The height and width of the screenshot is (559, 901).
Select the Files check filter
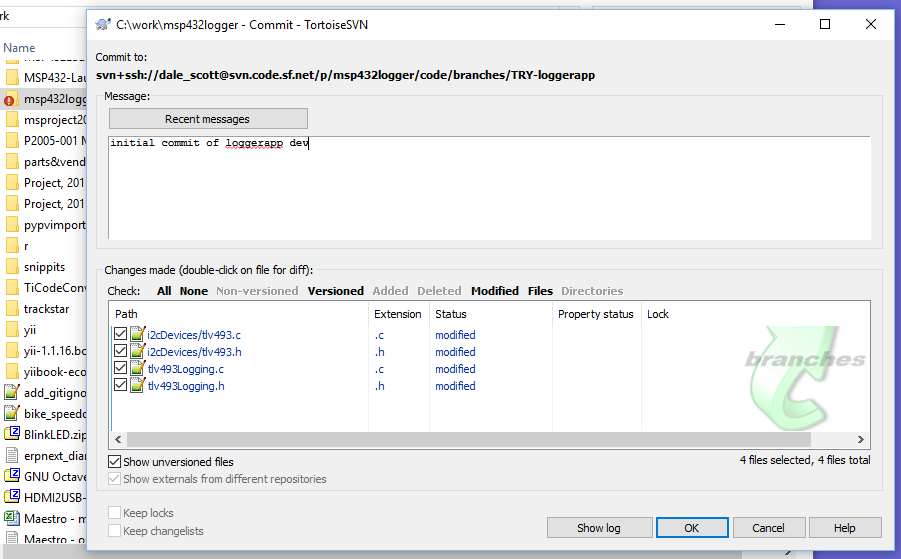[x=540, y=291]
